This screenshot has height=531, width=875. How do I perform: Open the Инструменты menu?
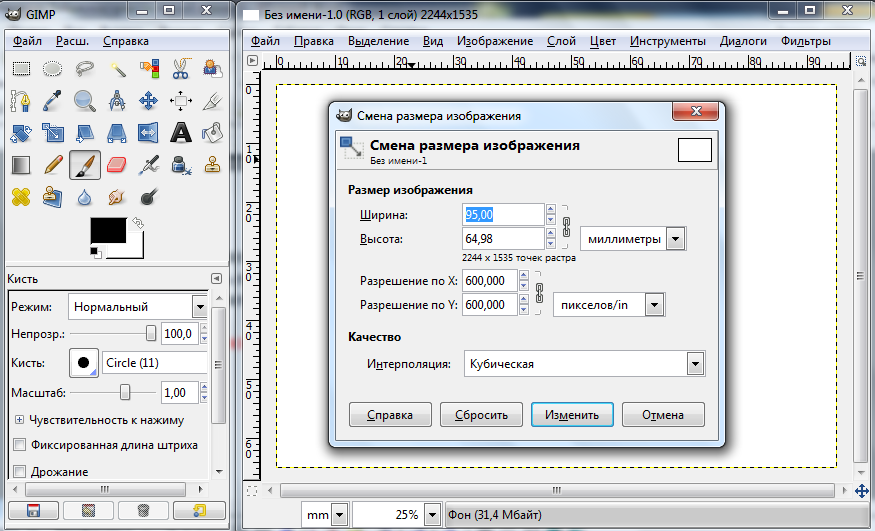pyautogui.click(x=668, y=41)
